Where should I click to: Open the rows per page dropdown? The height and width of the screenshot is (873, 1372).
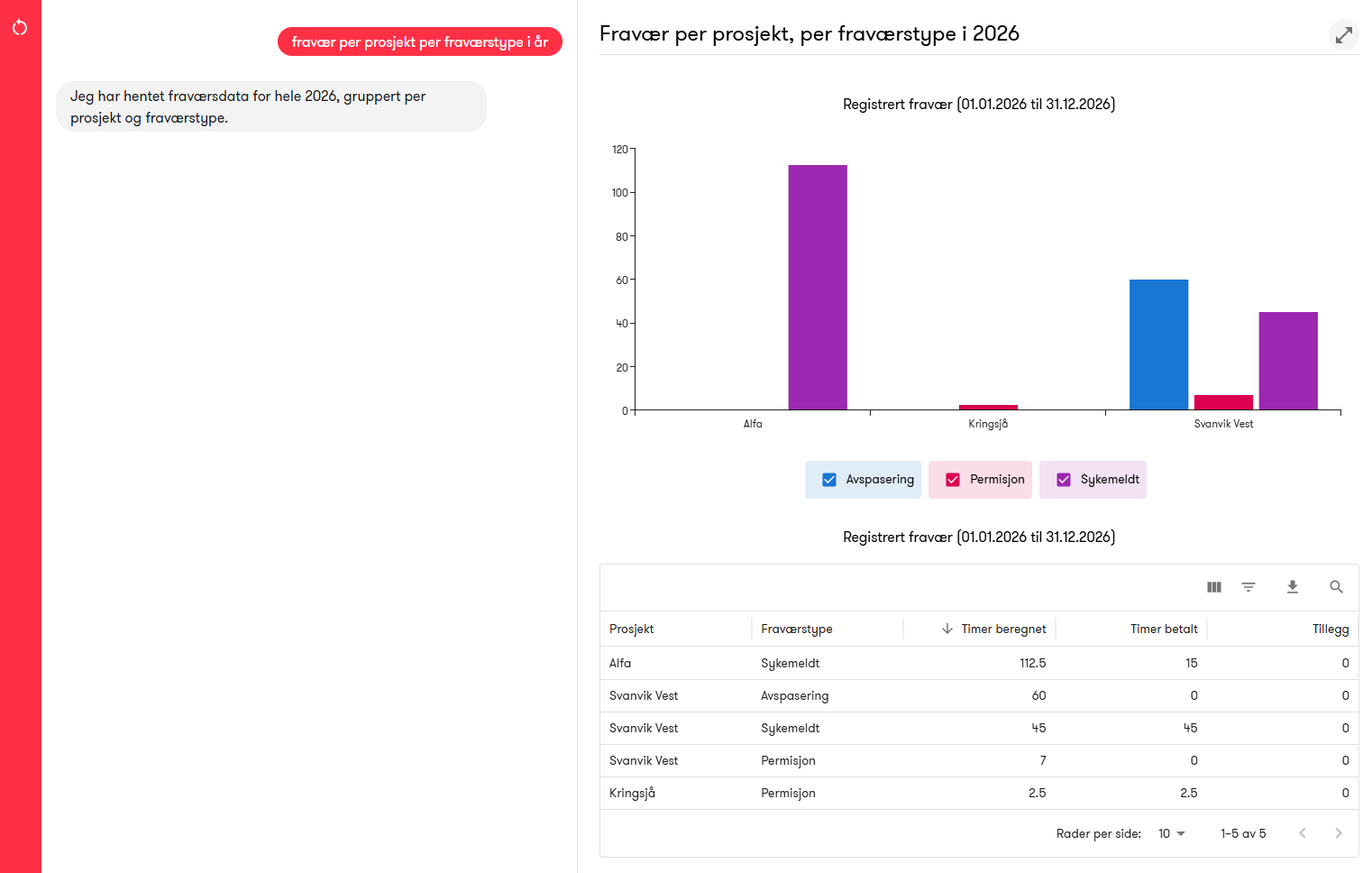point(1172,833)
